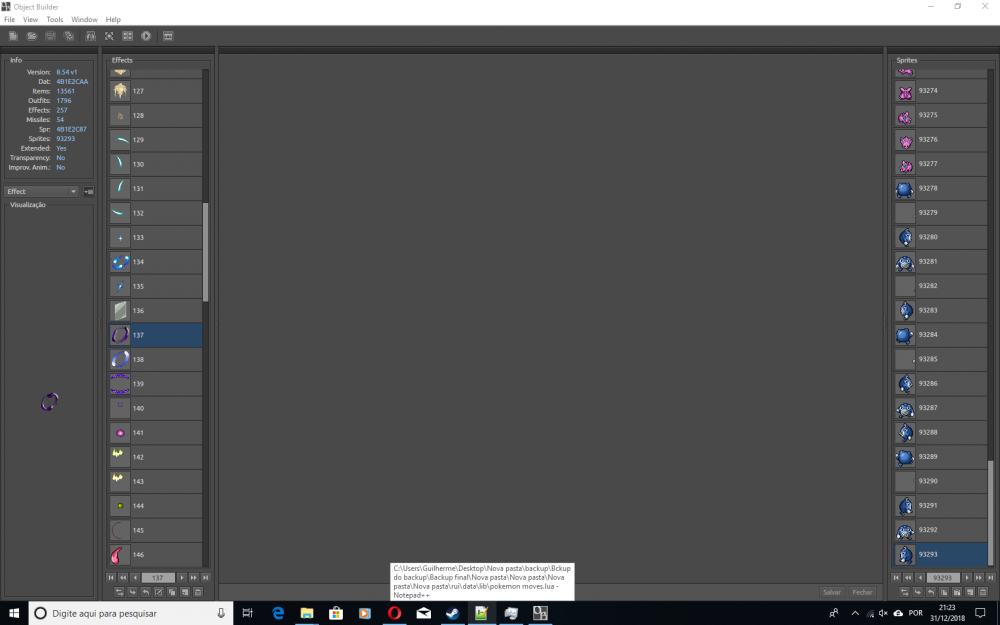
Task: Click the Export icon under Effects list
Action: (x=145, y=592)
